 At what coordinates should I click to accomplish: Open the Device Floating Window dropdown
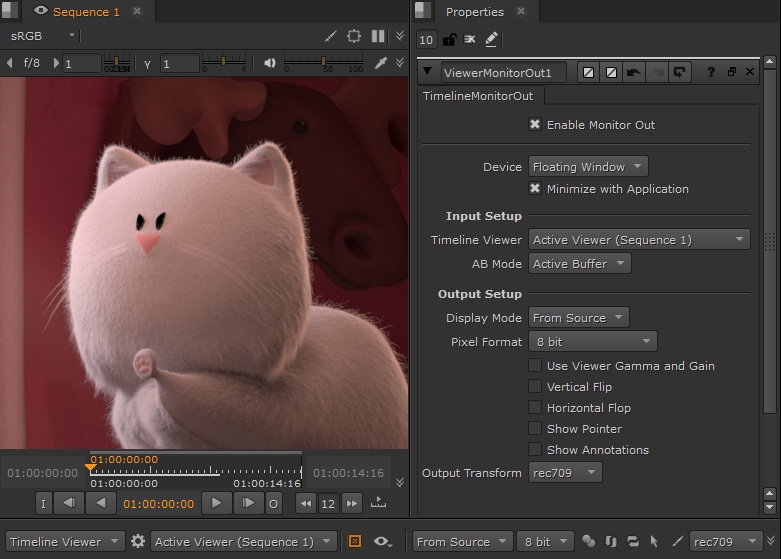[588, 167]
